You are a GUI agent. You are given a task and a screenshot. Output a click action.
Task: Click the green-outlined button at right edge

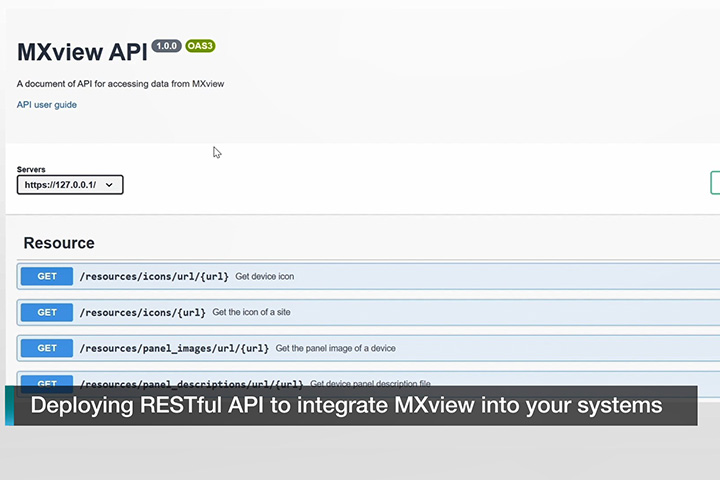(x=714, y=182)
